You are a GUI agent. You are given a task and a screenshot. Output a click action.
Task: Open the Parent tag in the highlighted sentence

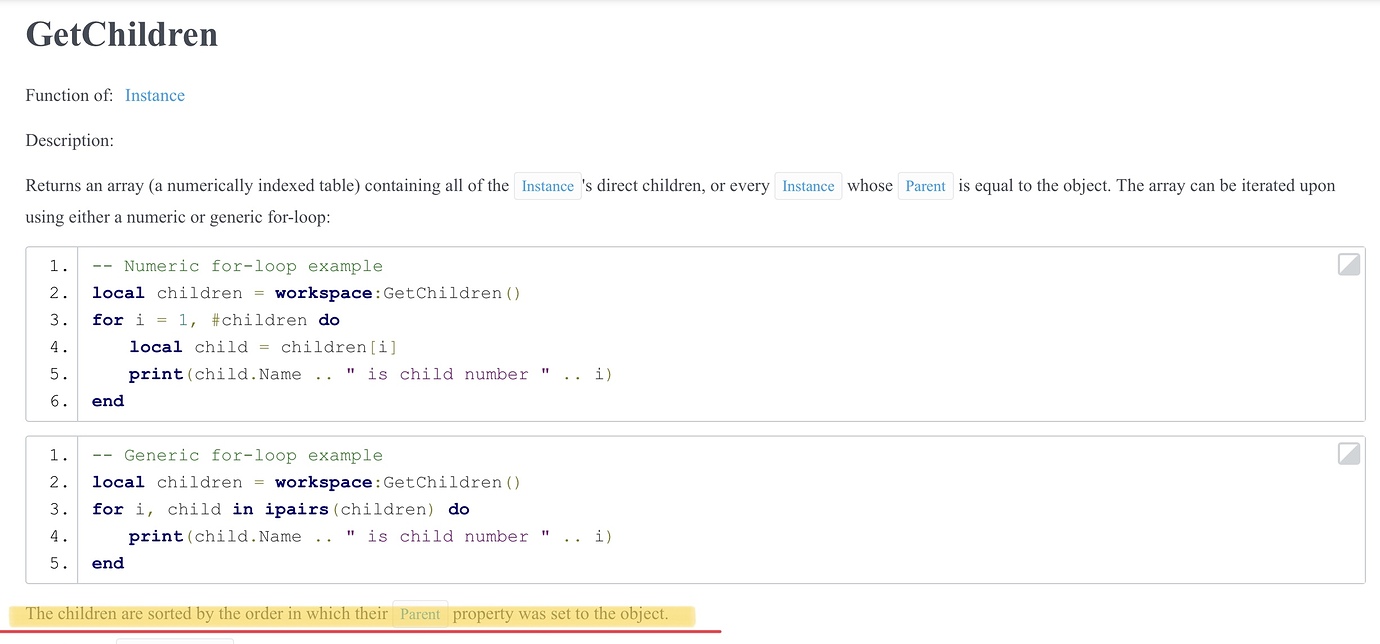(420, 614)
